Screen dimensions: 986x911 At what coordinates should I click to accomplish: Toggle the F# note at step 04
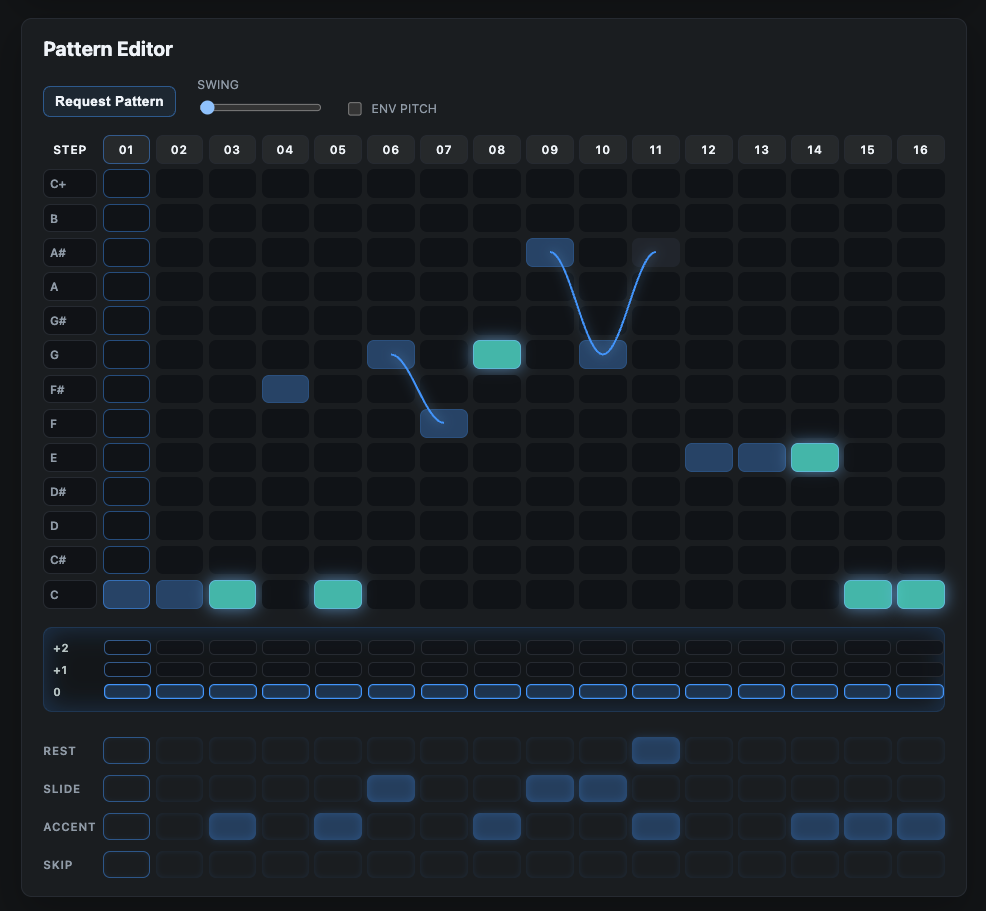(x=285, y=389)
